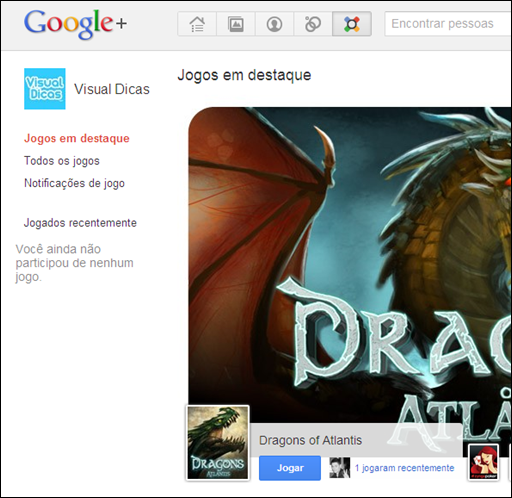This screenshot has width=512, height=498.
Task: Click the recent player's avatar photo
Action: [340, 468]
